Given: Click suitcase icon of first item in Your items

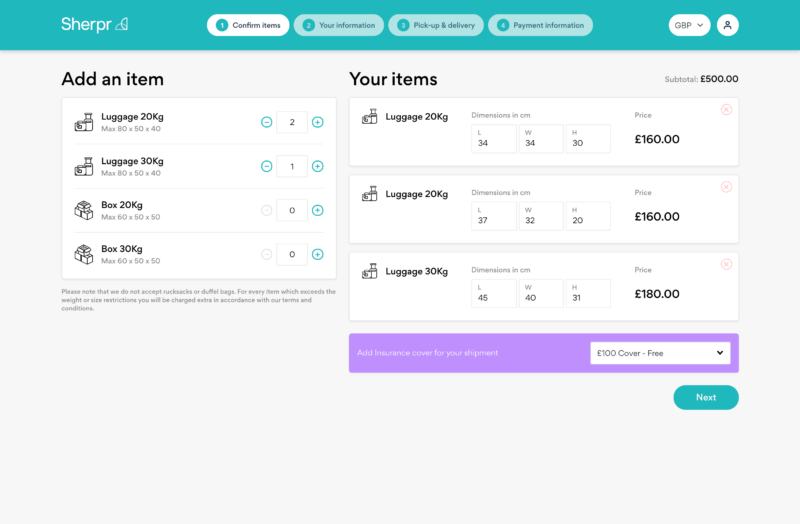Looking at the screenshot, I should pos(369,117).
